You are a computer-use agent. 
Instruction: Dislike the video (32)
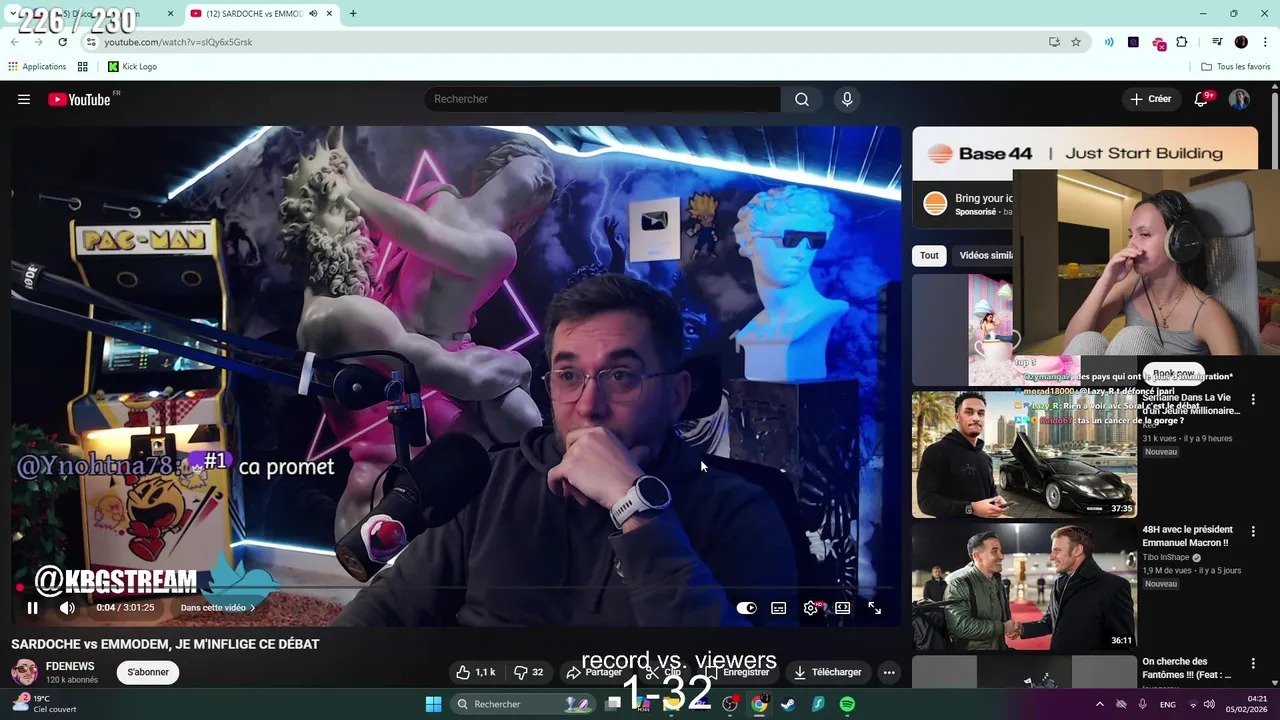click(x=528, y=672)
